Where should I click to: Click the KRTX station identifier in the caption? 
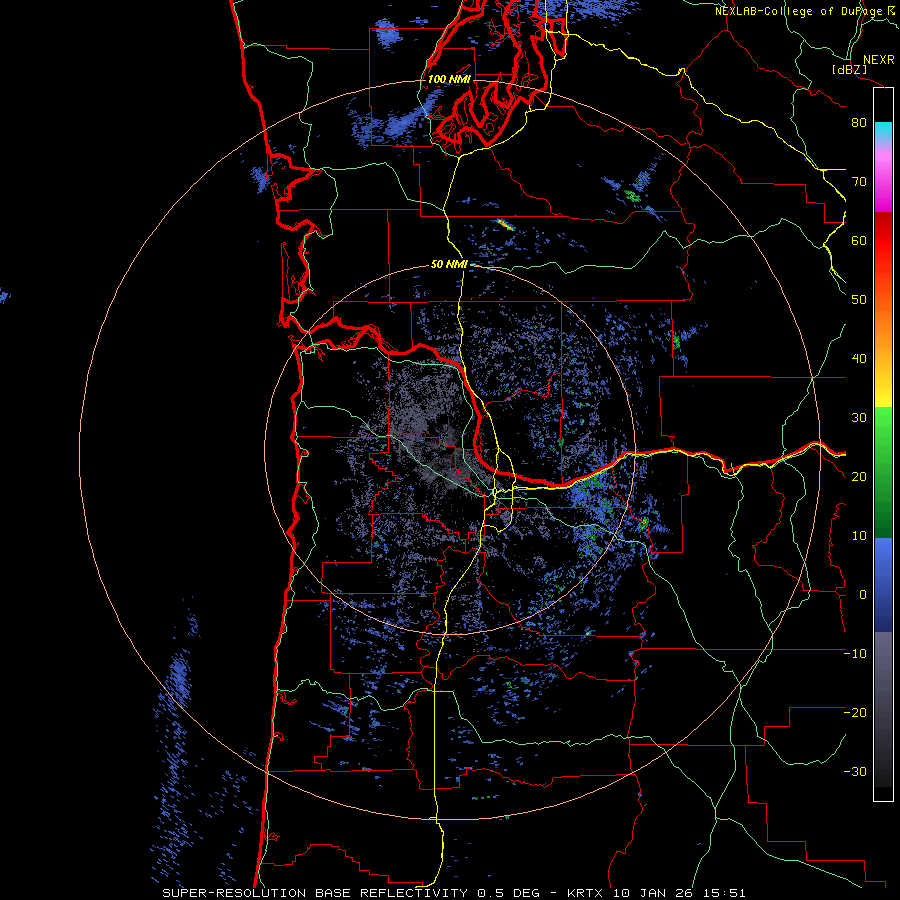[x=587, y=893]
